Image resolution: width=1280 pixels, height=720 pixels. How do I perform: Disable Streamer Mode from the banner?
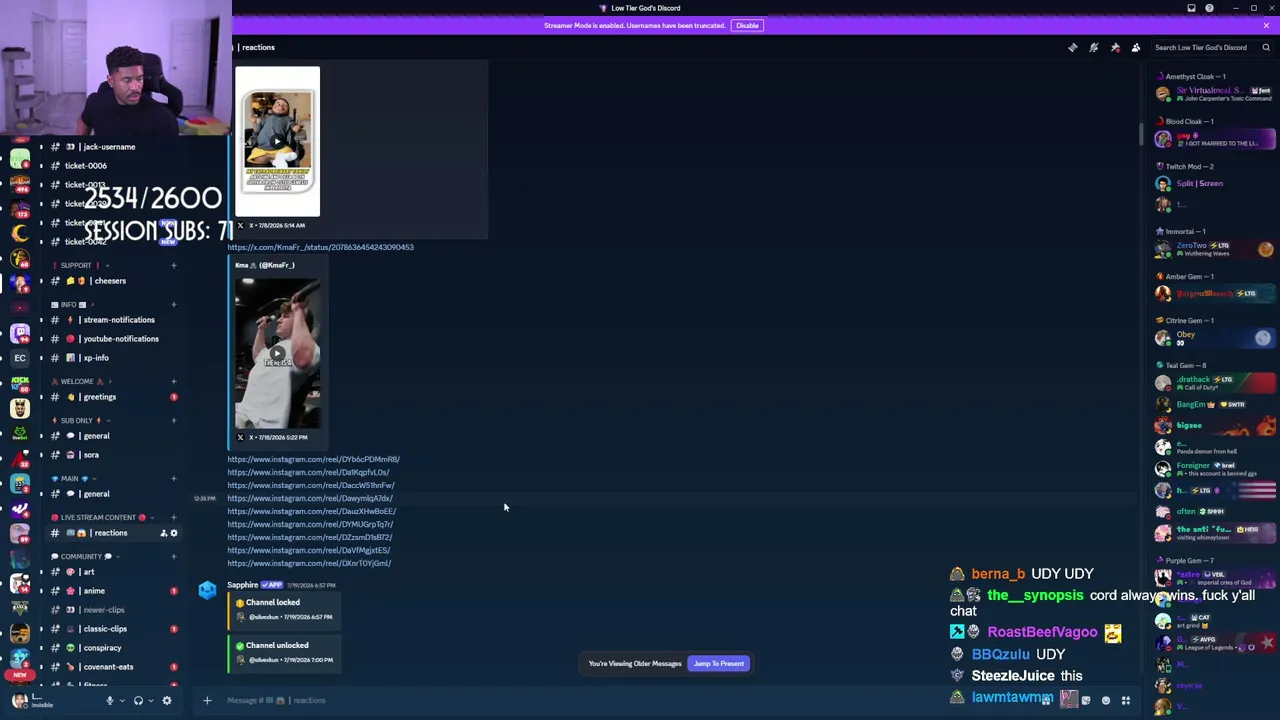pyautogui.click(x=747, y=25)
